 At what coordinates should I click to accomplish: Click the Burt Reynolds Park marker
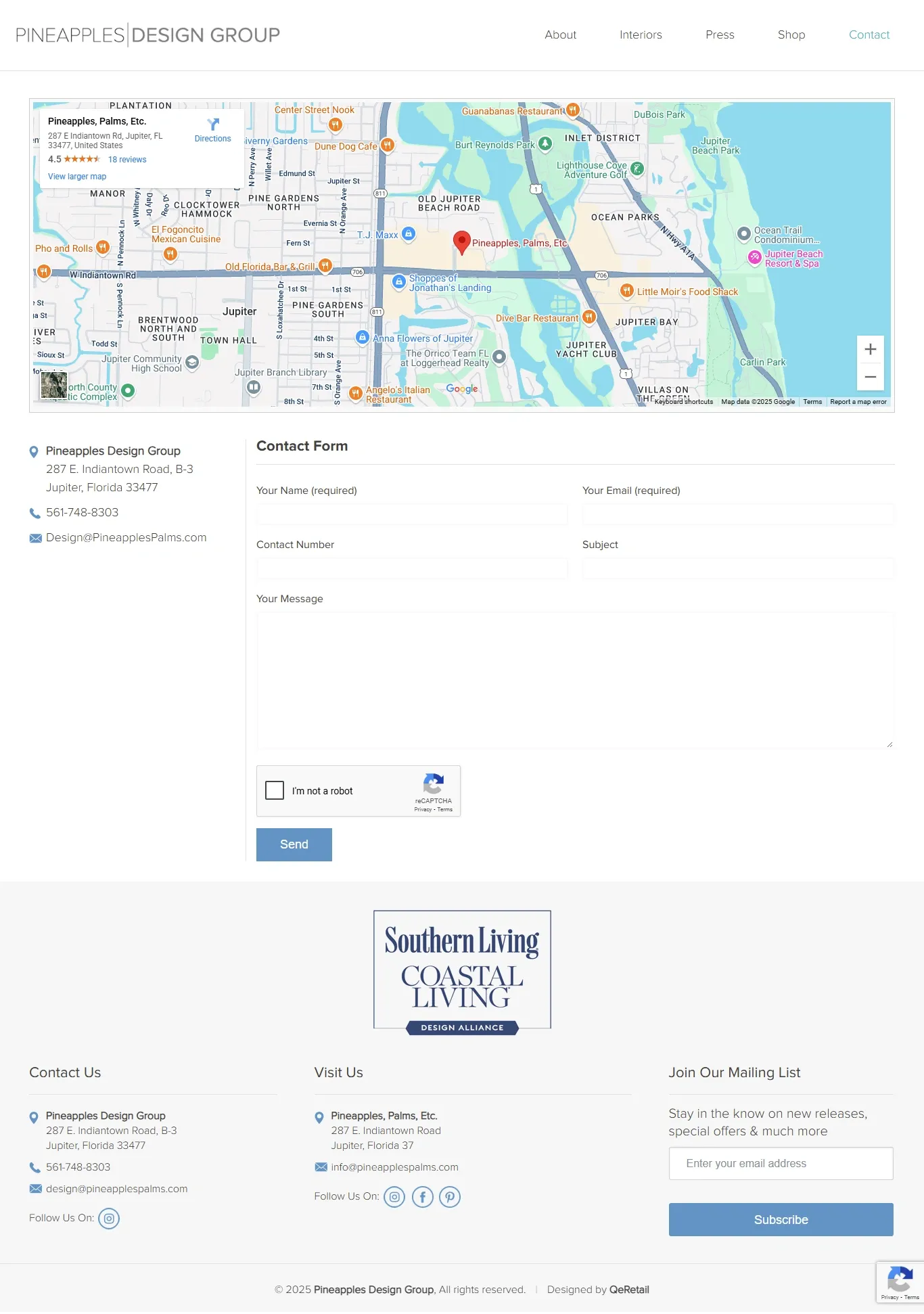pos(545,143)
